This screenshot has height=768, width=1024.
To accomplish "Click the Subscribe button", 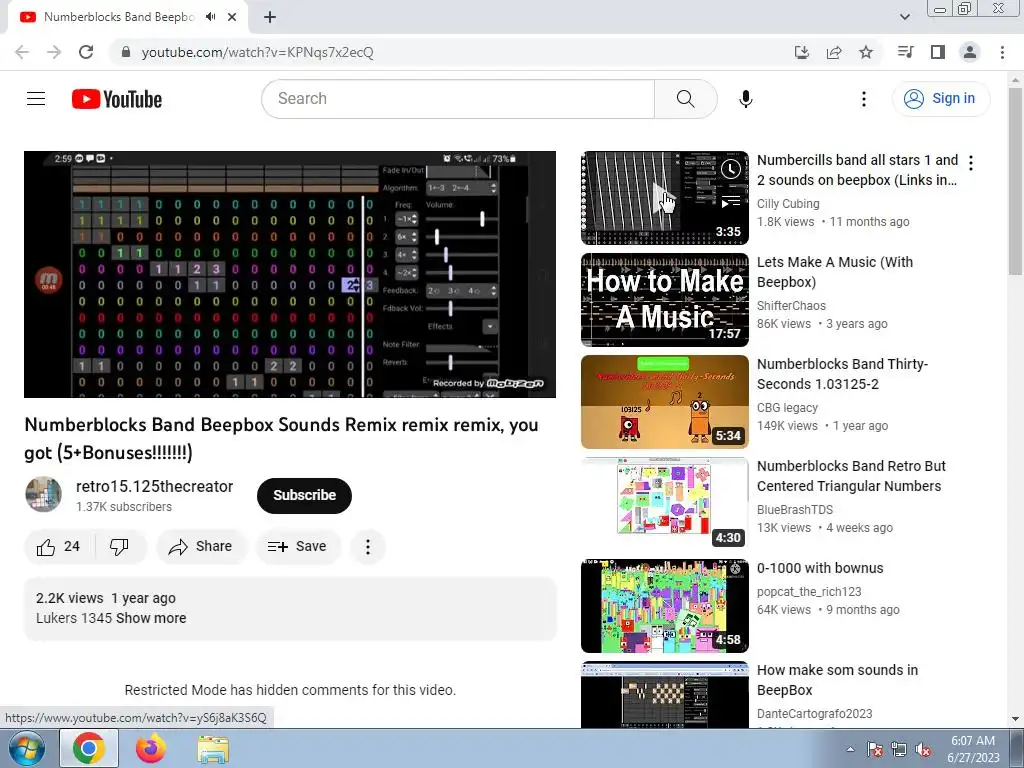I will coord(304,496).
